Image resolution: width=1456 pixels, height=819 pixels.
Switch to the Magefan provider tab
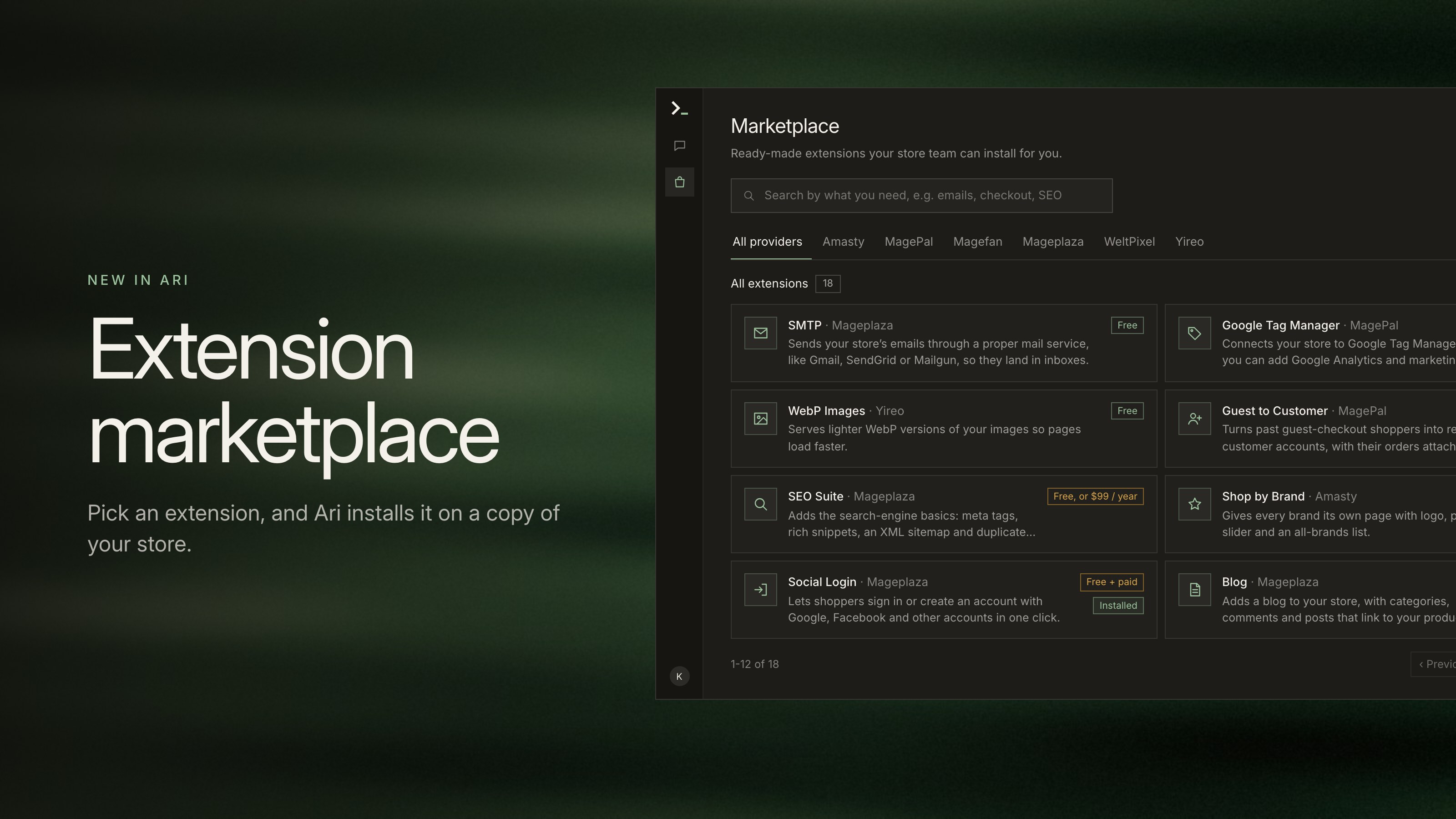click(977, 242)
